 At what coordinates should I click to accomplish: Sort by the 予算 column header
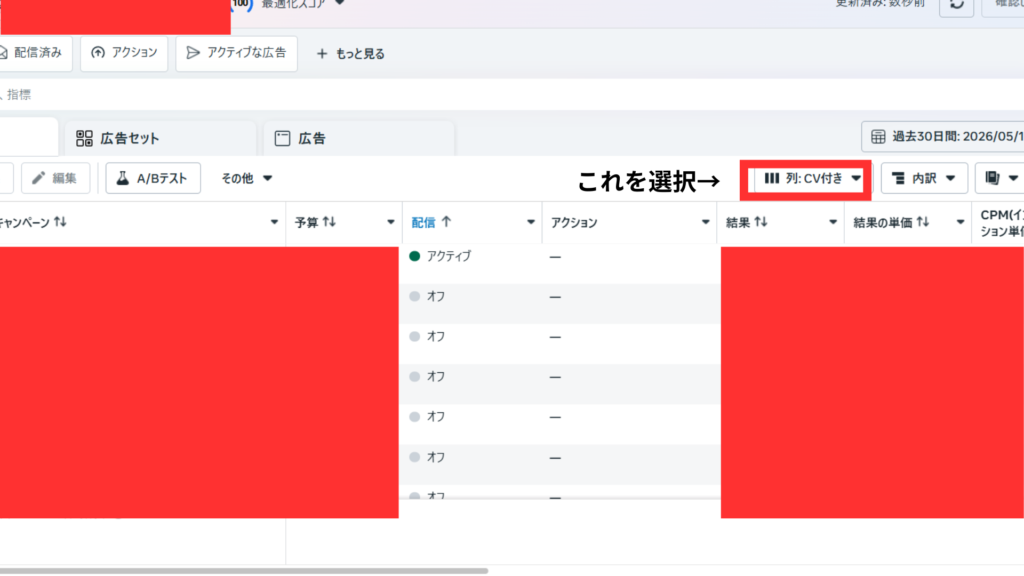315,223
